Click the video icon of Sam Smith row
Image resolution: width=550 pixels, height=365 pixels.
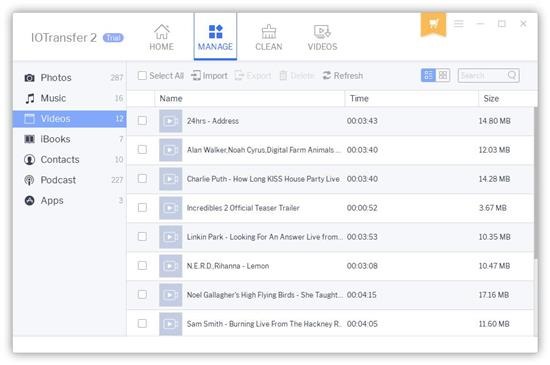(x=170, y=324)
